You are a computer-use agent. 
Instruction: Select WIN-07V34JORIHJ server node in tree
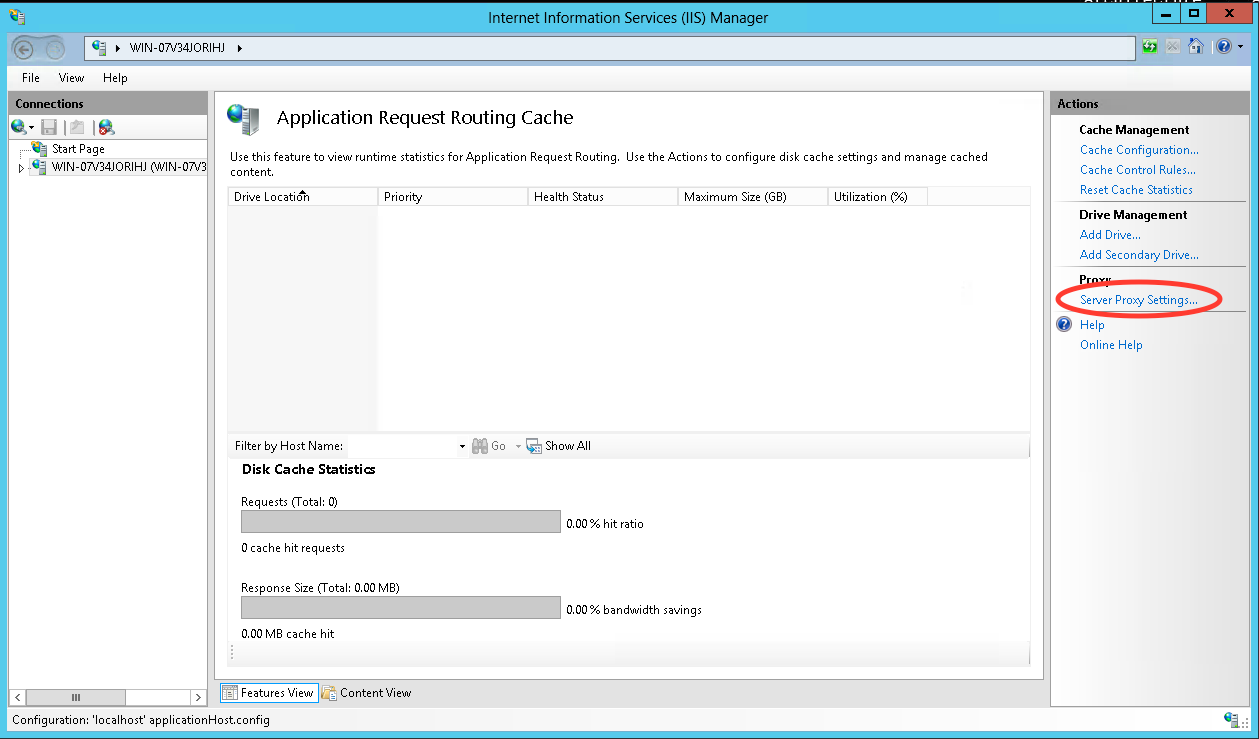pos(128,167)
